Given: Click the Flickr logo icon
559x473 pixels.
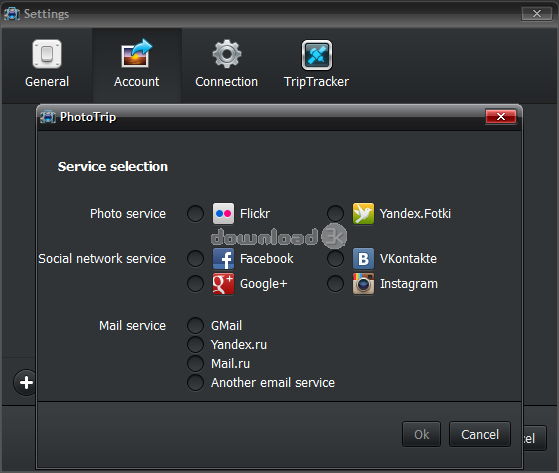Looking at the screenshot, I should pyautogui.click(x=224, y=214).
